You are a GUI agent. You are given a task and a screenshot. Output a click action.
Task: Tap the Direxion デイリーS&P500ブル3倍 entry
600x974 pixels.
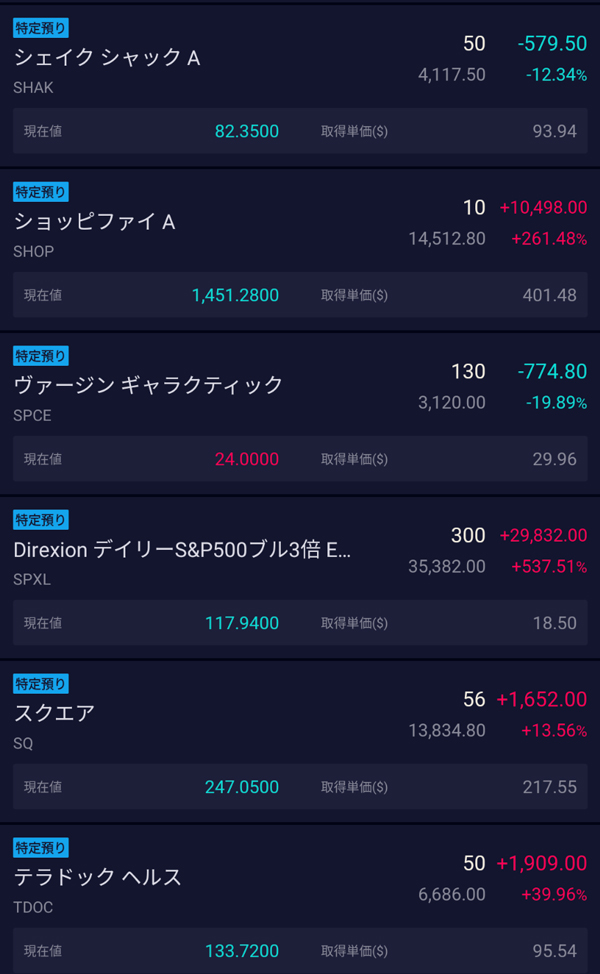click(182, 549)
